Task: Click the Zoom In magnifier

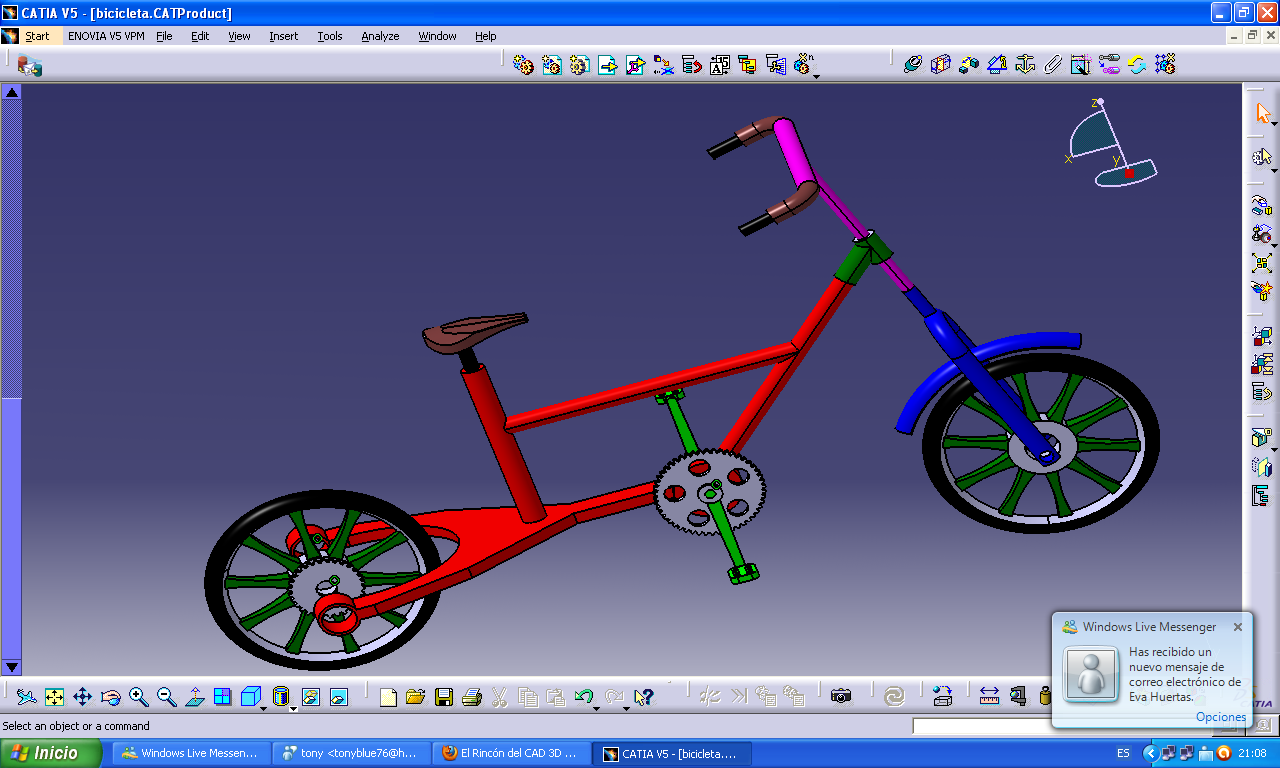Action: tap(139, 696)
